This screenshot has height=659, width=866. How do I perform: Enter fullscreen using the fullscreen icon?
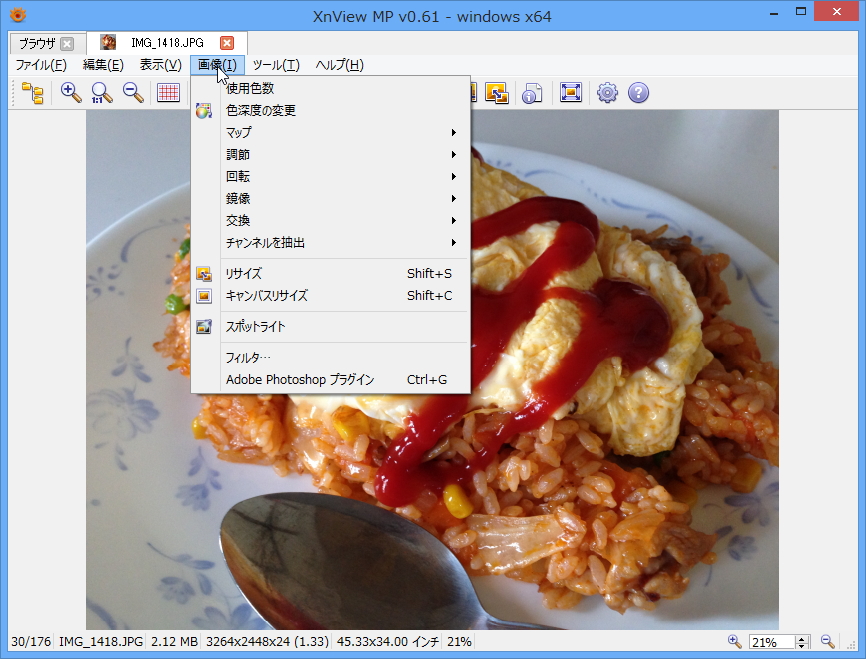(x=570, y=92)
